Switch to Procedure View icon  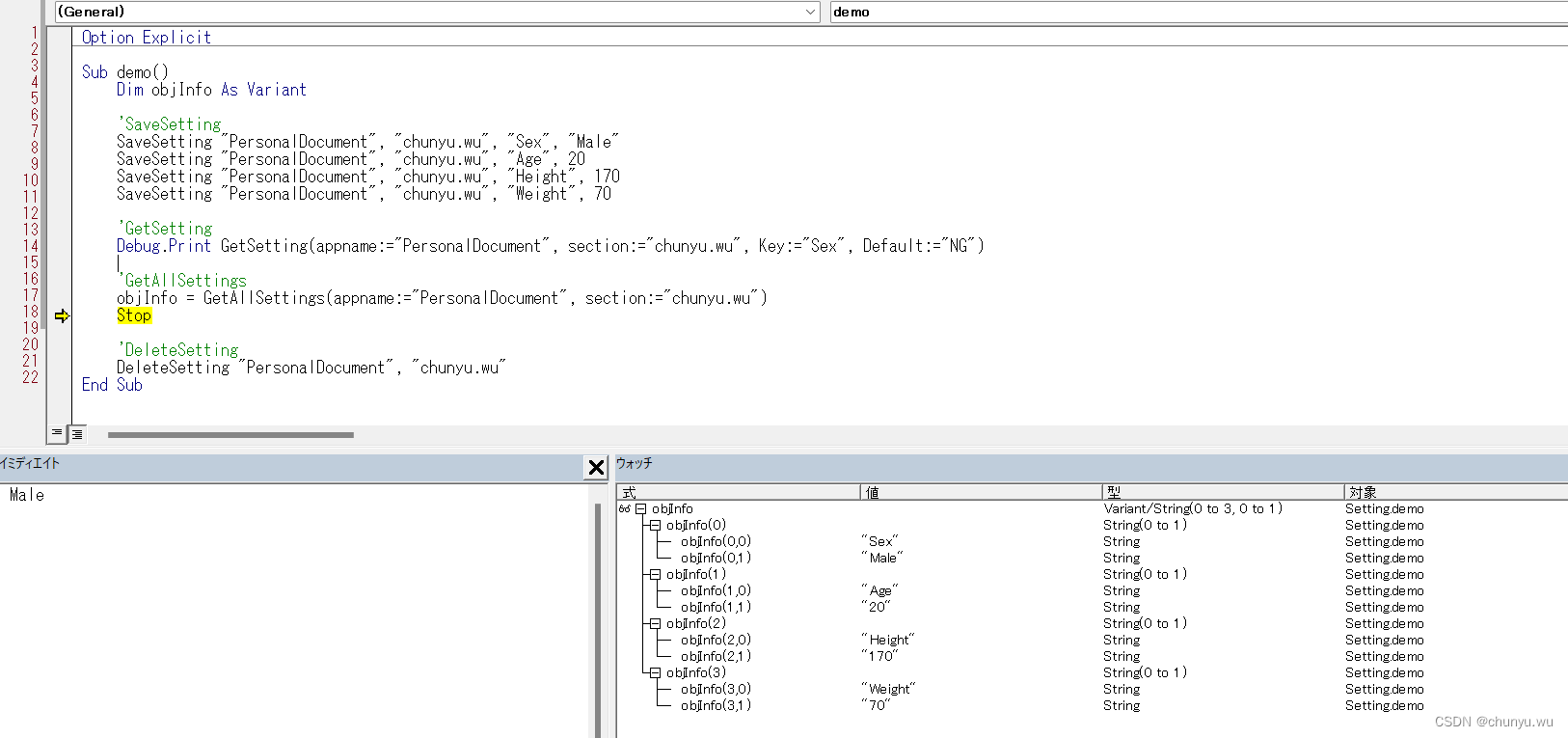point(57,433)
